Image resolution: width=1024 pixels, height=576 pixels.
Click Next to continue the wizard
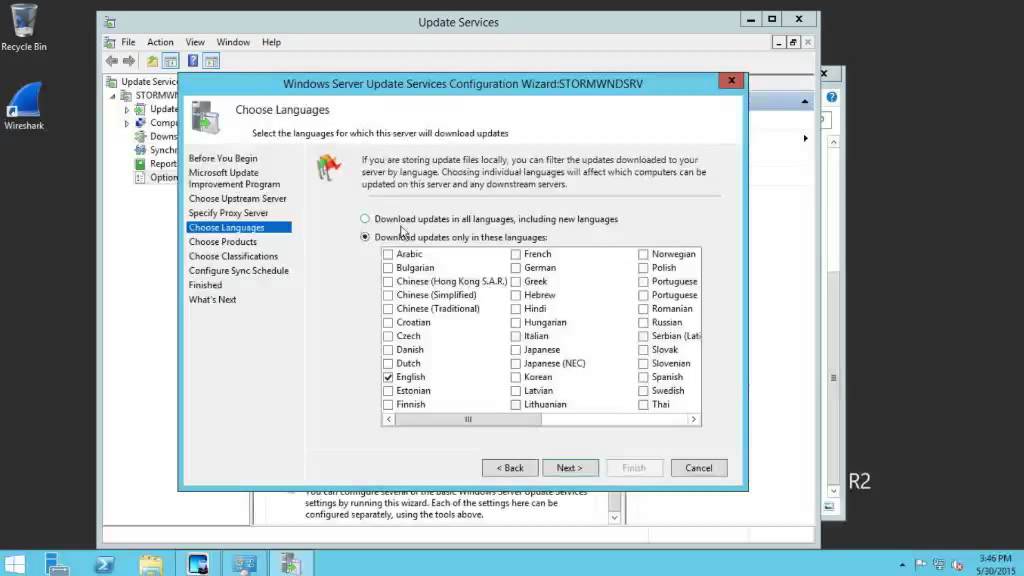[570, 468]
